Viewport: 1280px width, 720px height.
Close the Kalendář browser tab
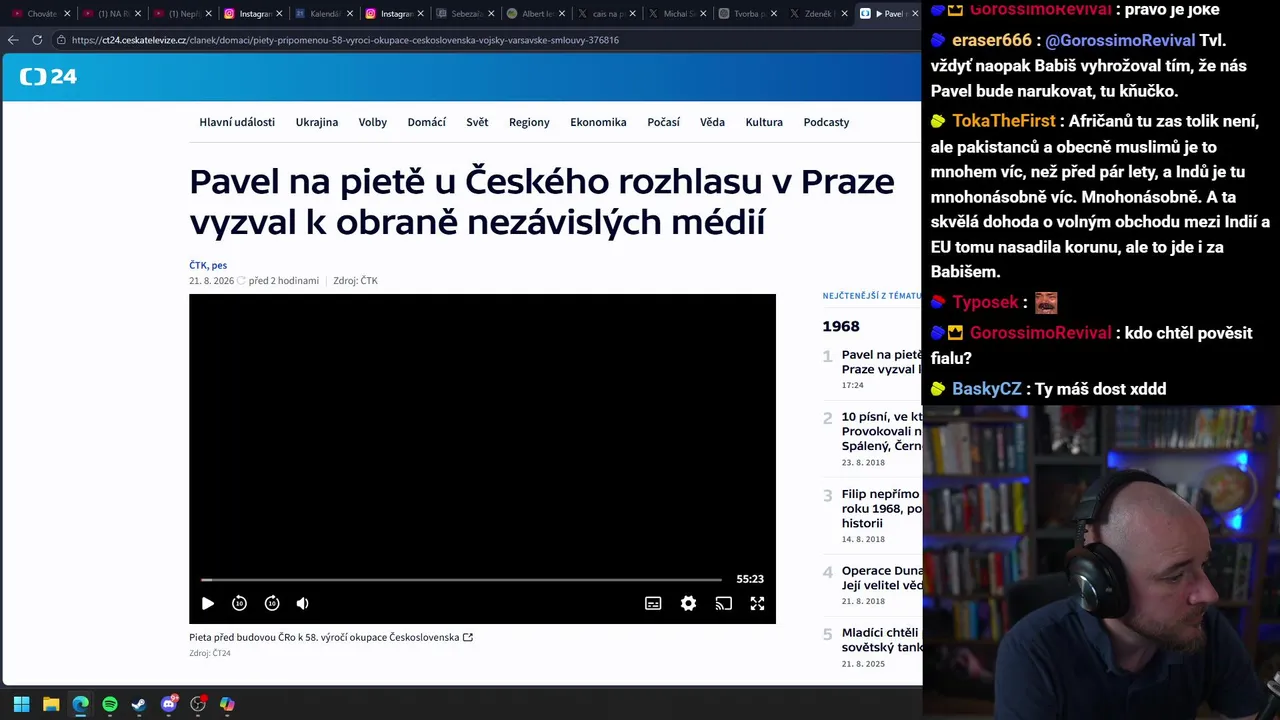pyautogui.click(x=350, y=14)
